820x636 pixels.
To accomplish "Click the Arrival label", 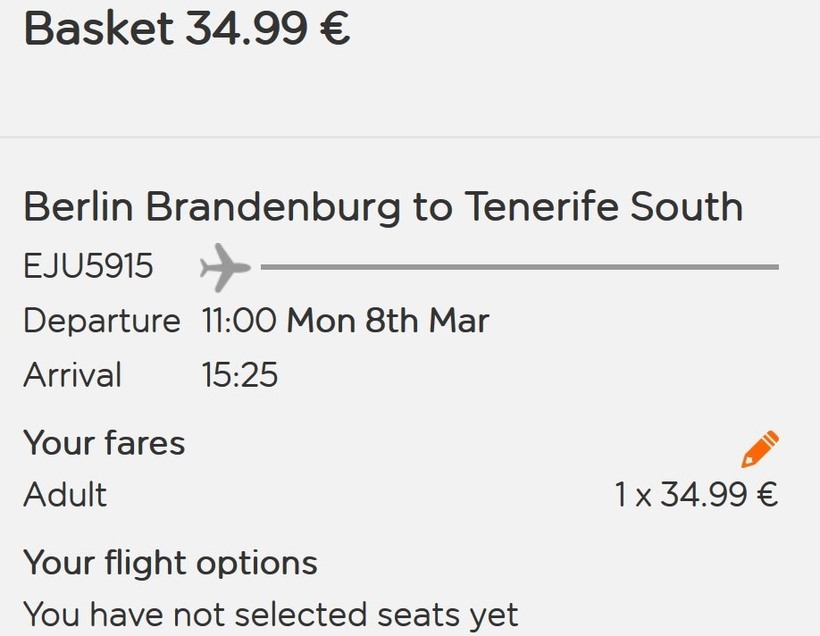I will [x=72, y=375].
